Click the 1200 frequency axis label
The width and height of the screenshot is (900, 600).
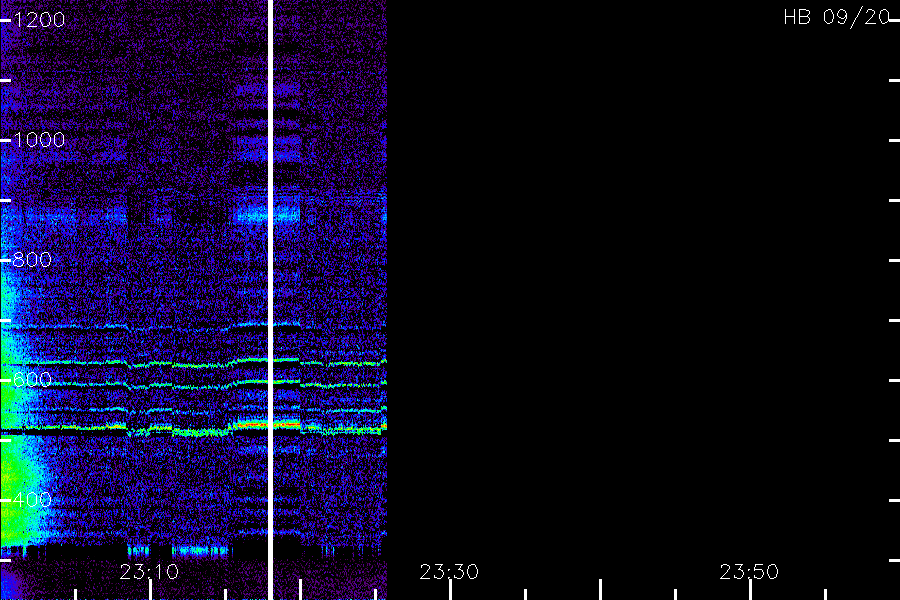(x=39, y=20)
